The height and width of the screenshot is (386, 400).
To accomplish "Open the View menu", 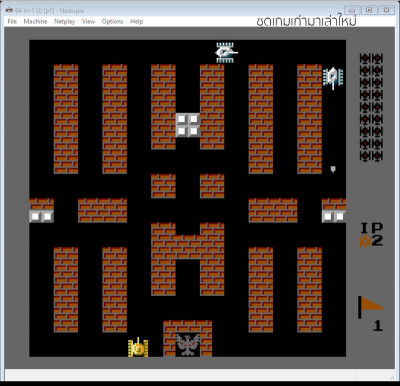I will [x=88, y=21].
